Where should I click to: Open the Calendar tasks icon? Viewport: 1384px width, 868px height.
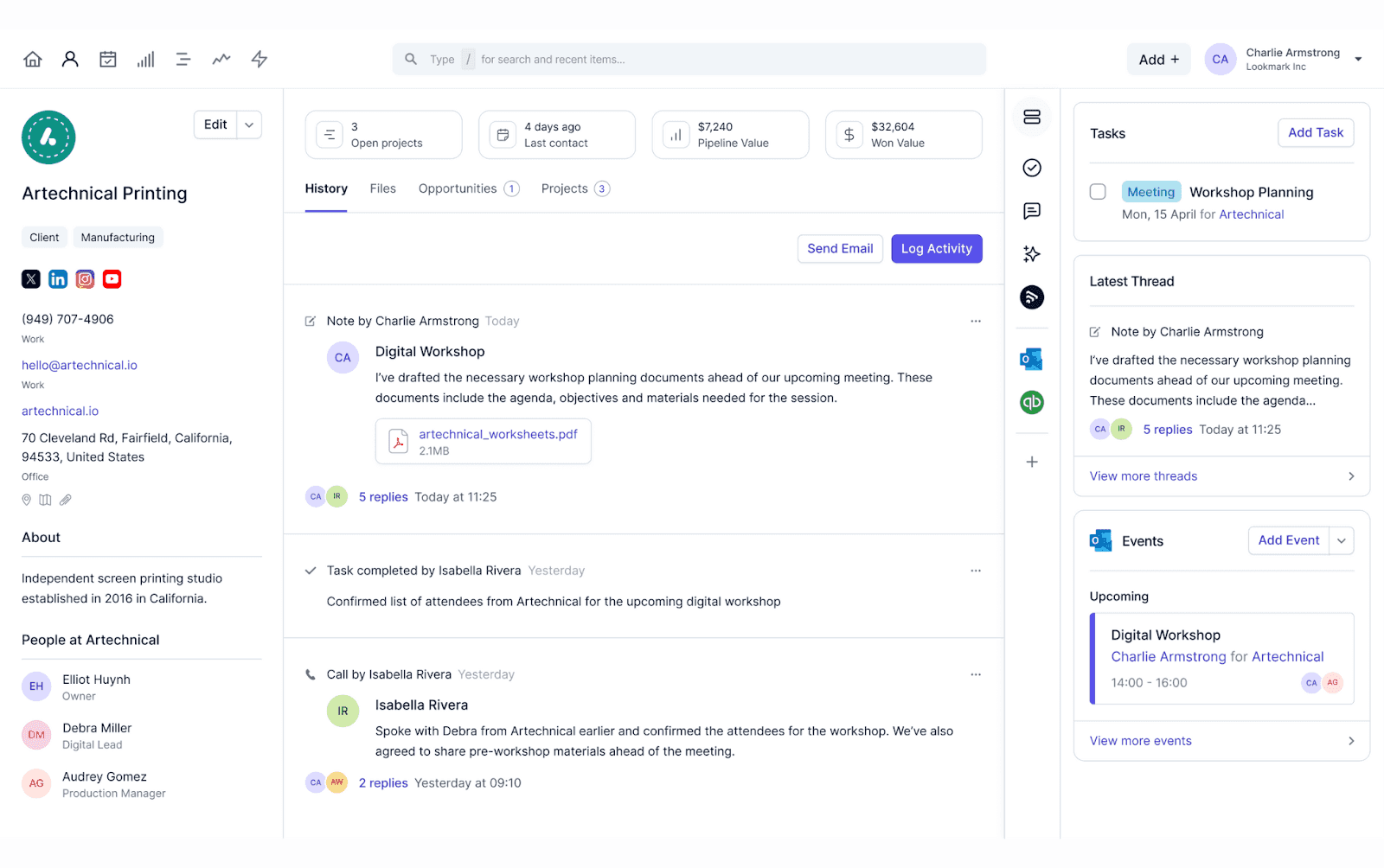click(108, 59)
